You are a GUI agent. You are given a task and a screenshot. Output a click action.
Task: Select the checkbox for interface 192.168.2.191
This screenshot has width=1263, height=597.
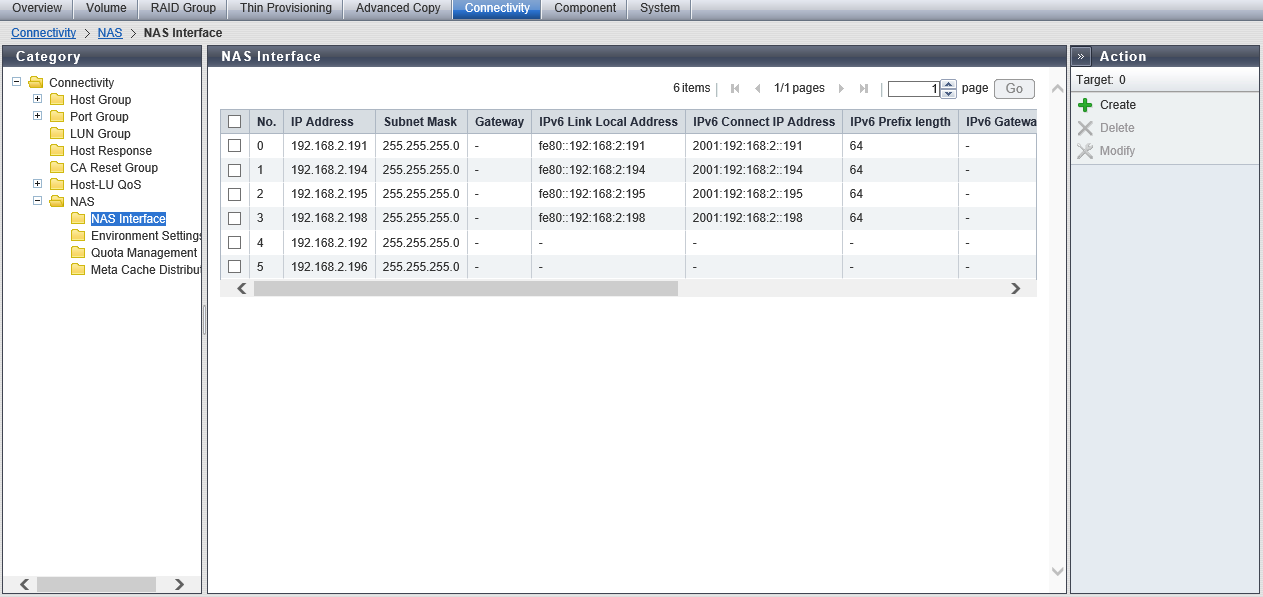pos(235,146)
